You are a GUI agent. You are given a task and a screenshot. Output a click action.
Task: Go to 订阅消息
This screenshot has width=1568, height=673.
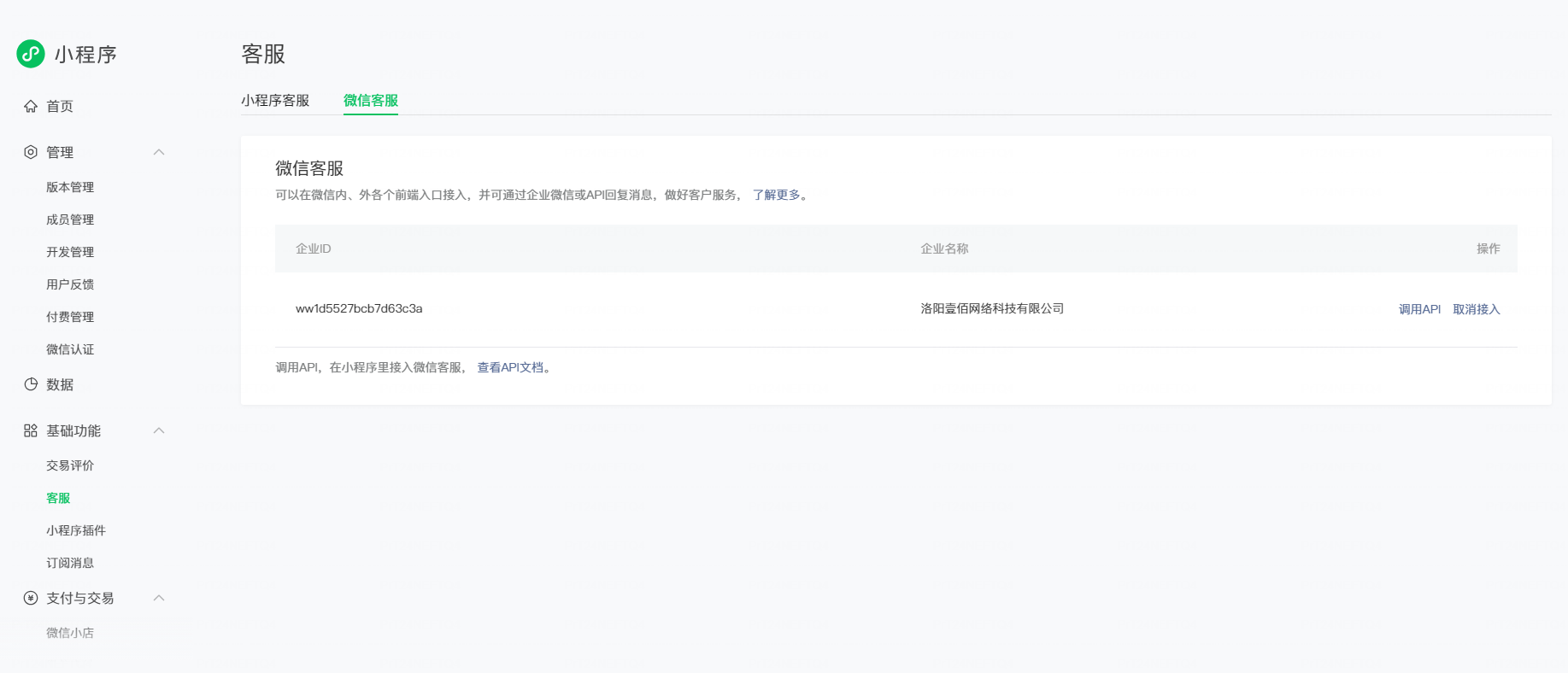[70, 563]
